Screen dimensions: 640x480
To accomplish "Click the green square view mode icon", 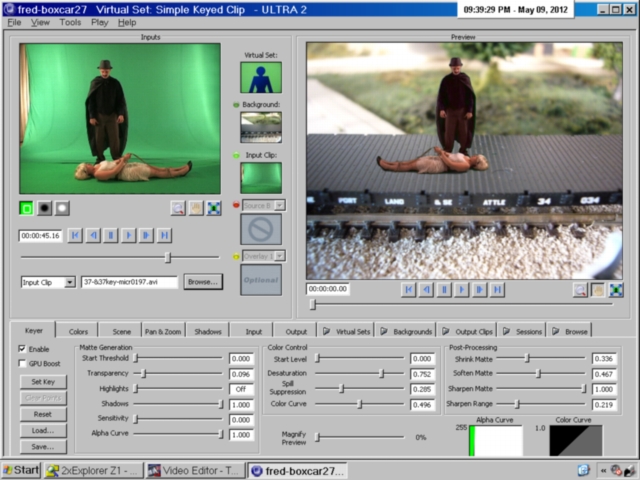I will pyautogui.click(x=27, y=208).
